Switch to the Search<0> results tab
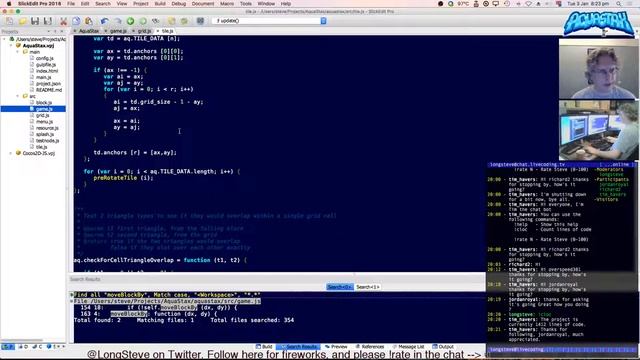This screenshot has height=360, width=640. 340,287
